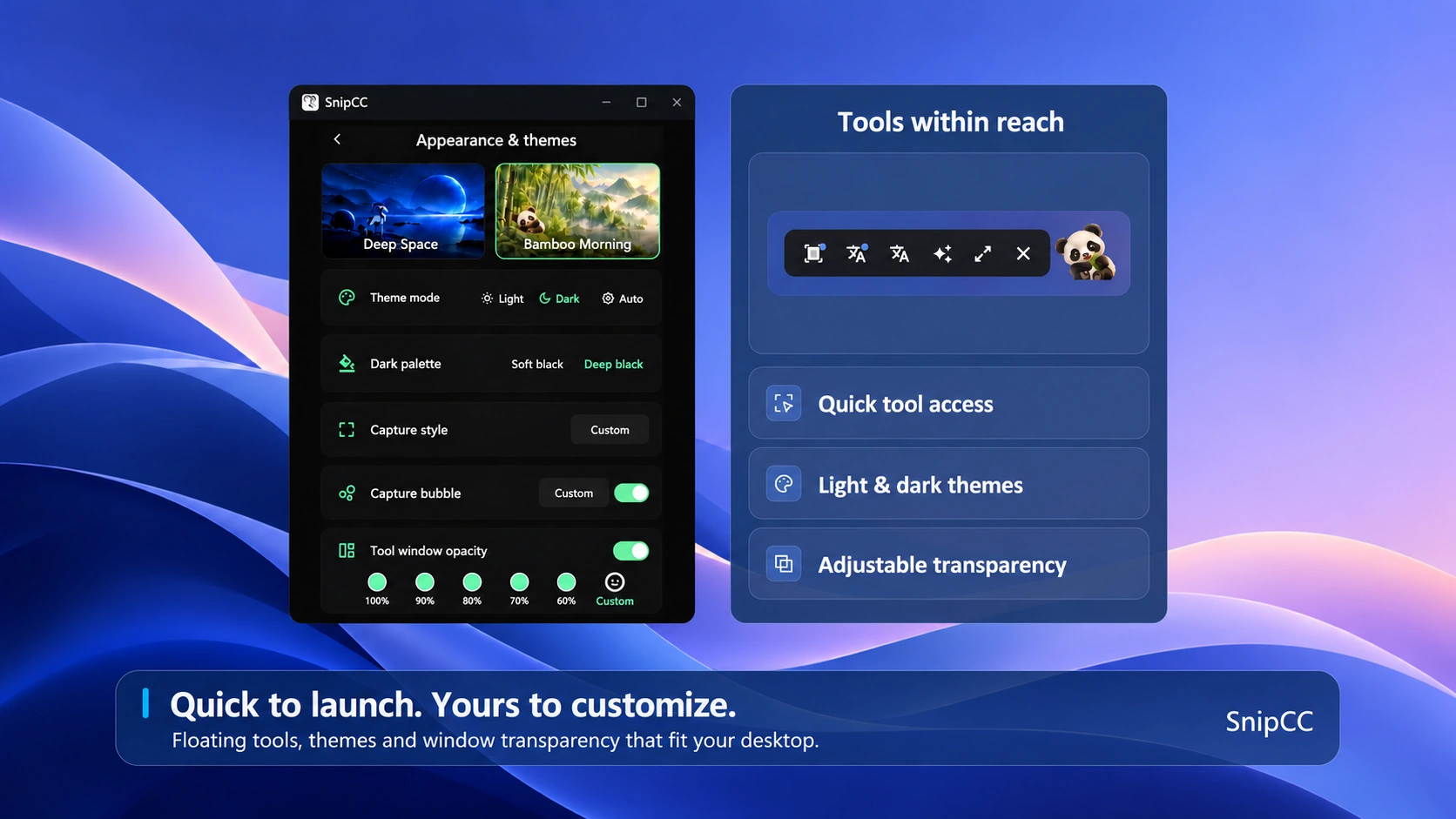Click the 'Tool window opacity' label
Screen dimensions: 1456x819
pyautogui.click(x=428, y=551)
